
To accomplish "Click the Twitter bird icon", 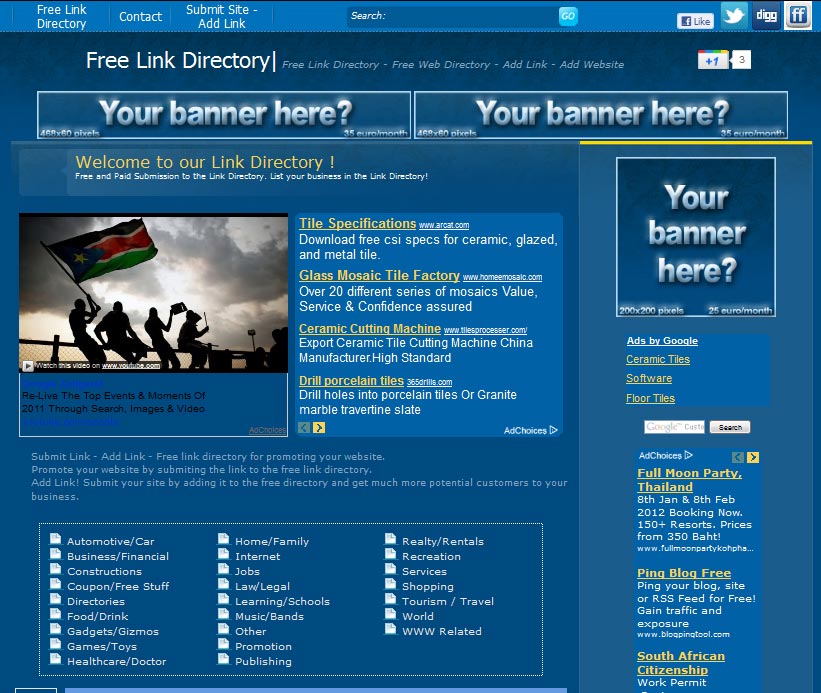I will (735, 15).
